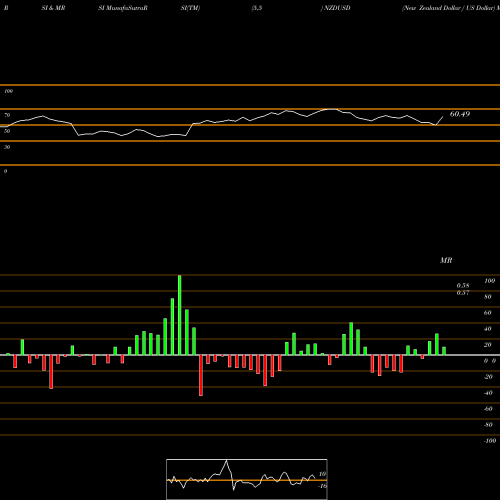Click the MunafaSutra text in the header

click(126, 8)
